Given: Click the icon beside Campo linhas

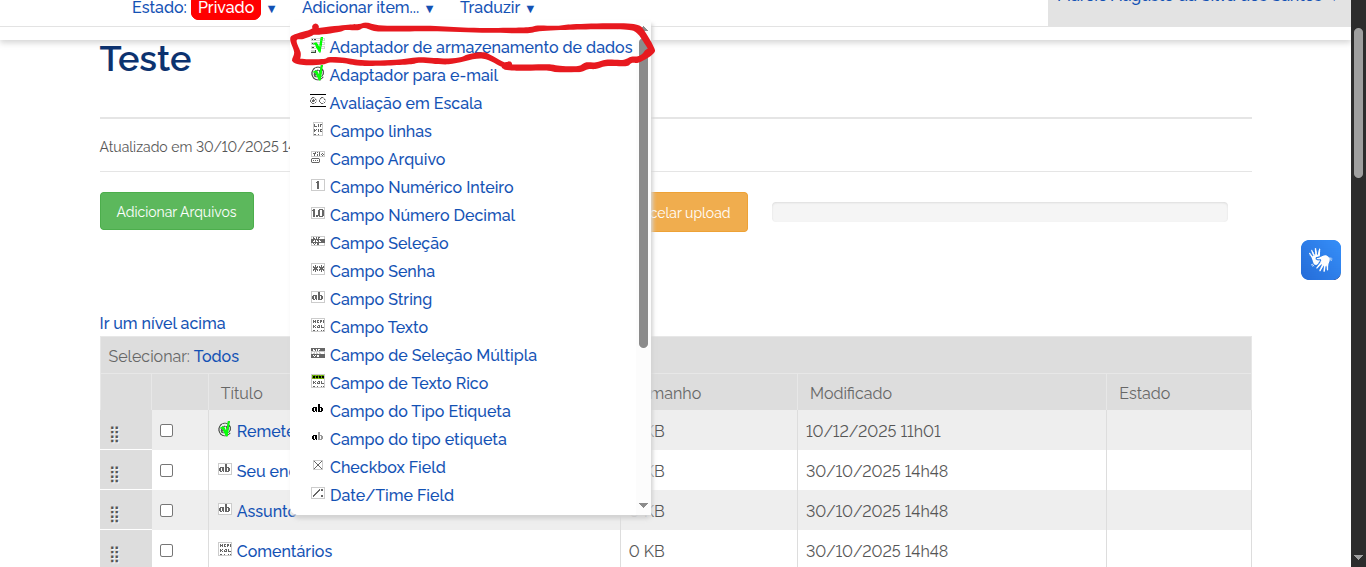Looking at the screenshot, I should pos(318,129).
